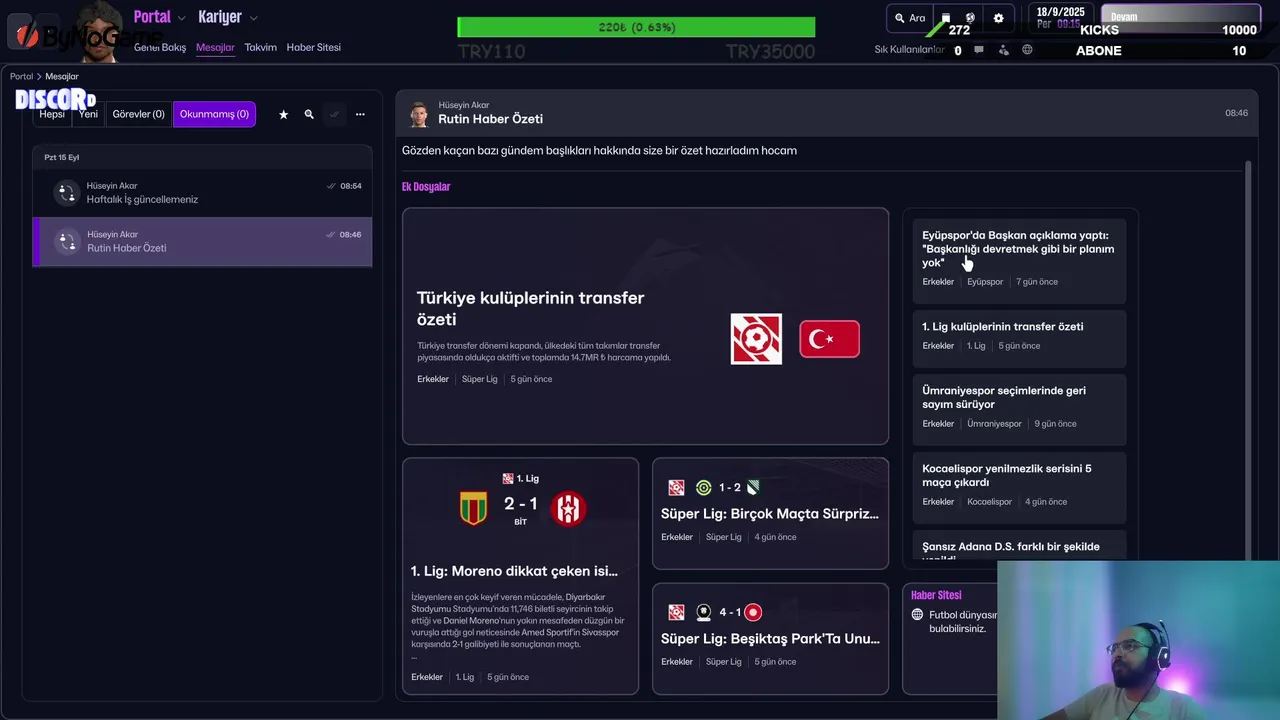Click the green circular team badge left of 1 - 2
The image size is (1280, 720).
pyautogui.click(x=703, y=487)
